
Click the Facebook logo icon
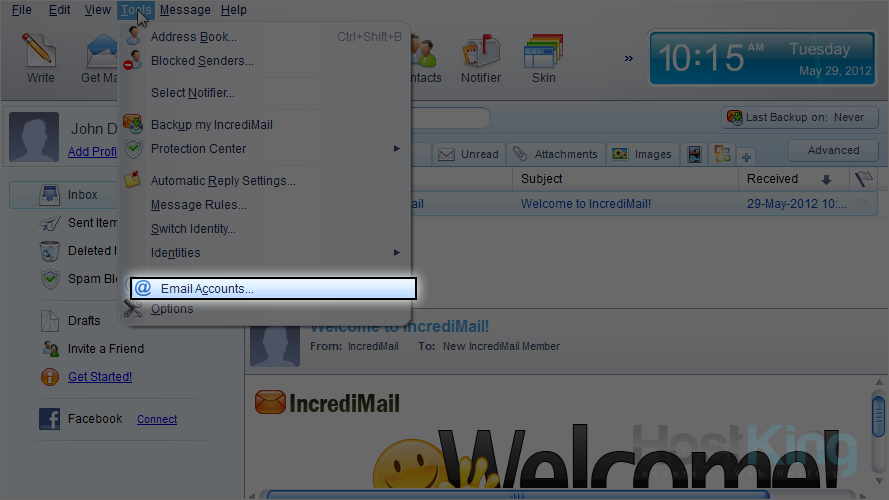(50, 419)
